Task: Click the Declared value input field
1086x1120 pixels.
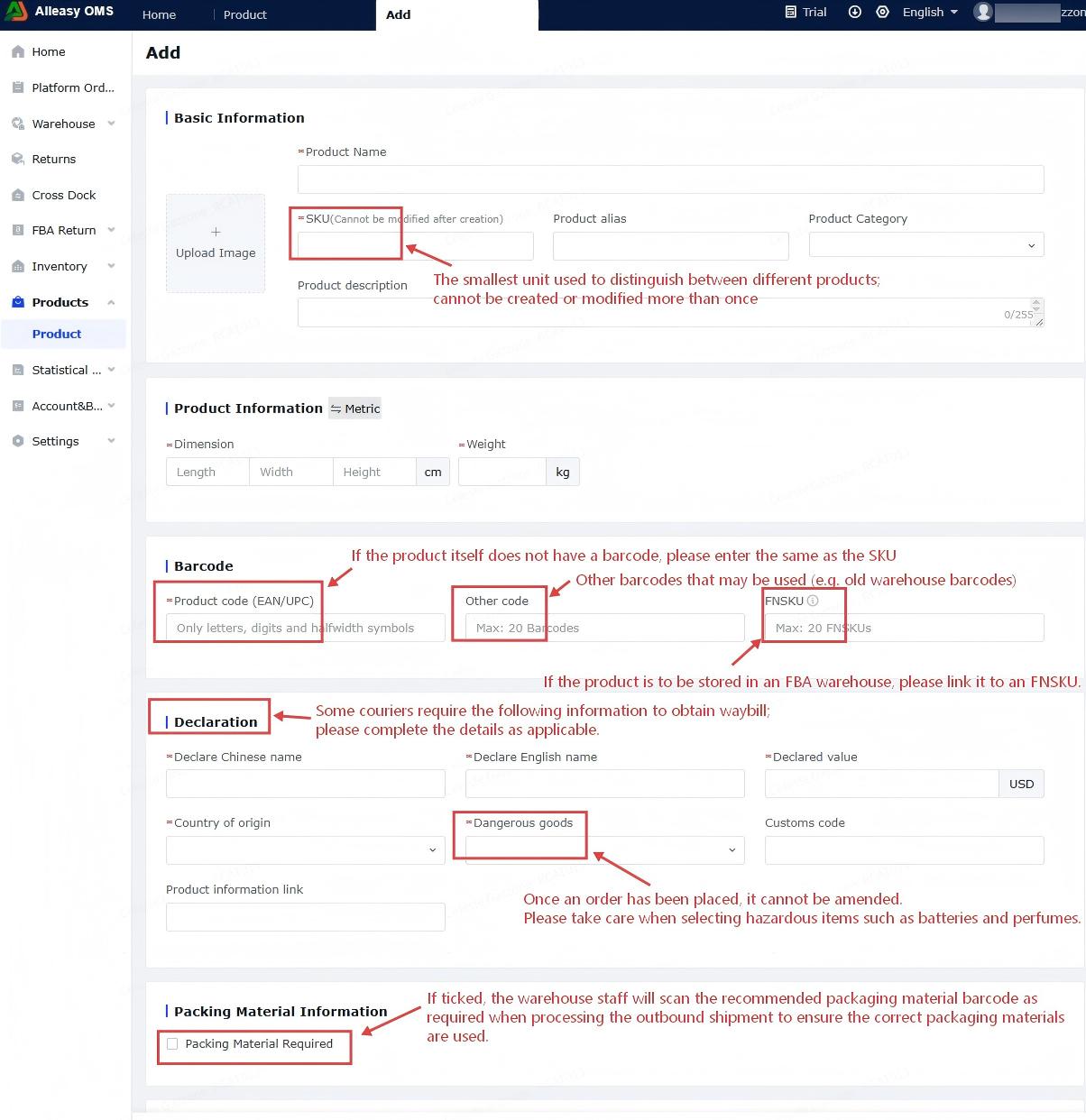Action: click(882, 784)
